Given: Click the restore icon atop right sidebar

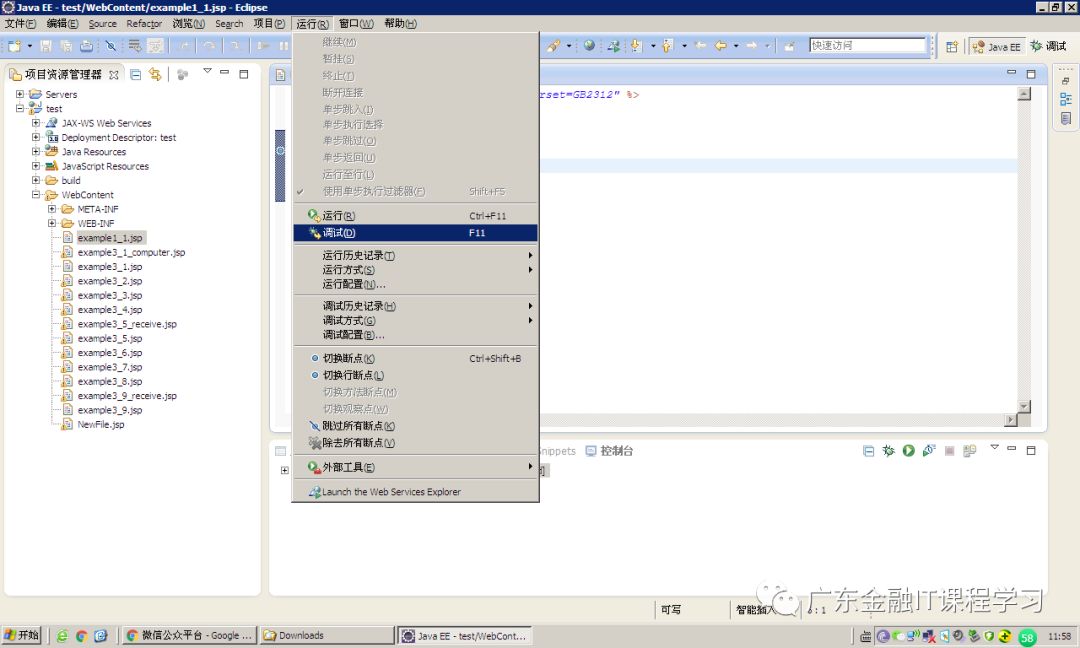Looking at the screenshot, I should [x=1066, y=81].
